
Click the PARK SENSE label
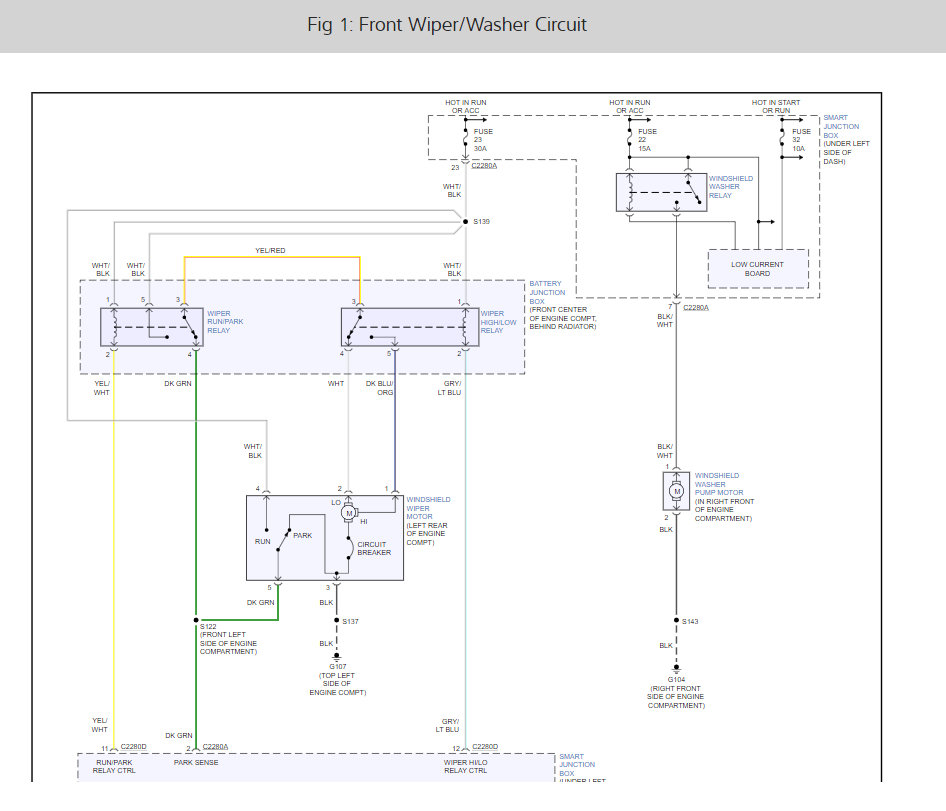[x=196, y=763]
